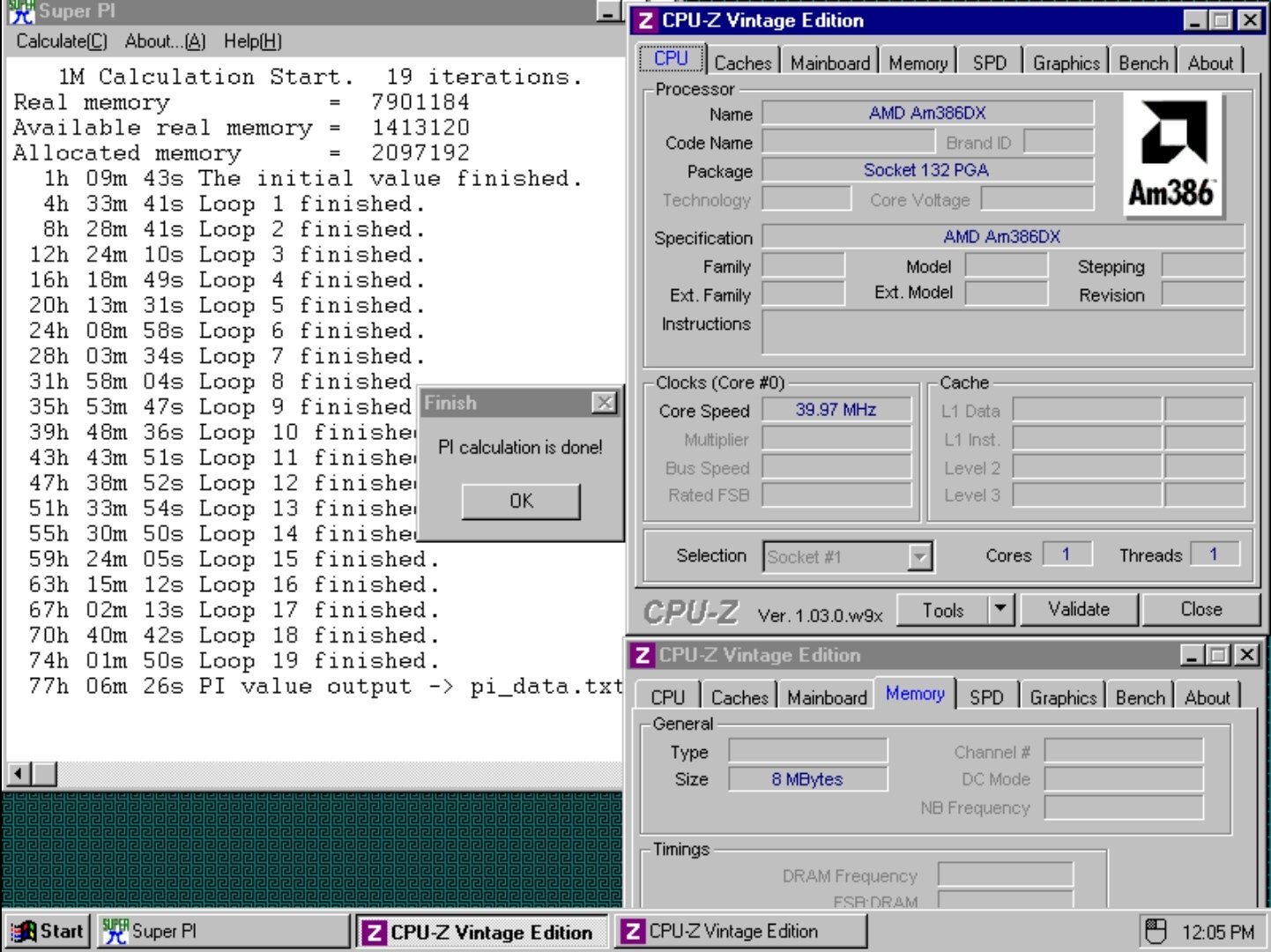Click the "PI calculation is done!" message
This screenshot has width=1271, height=952.
pos(520,447)
